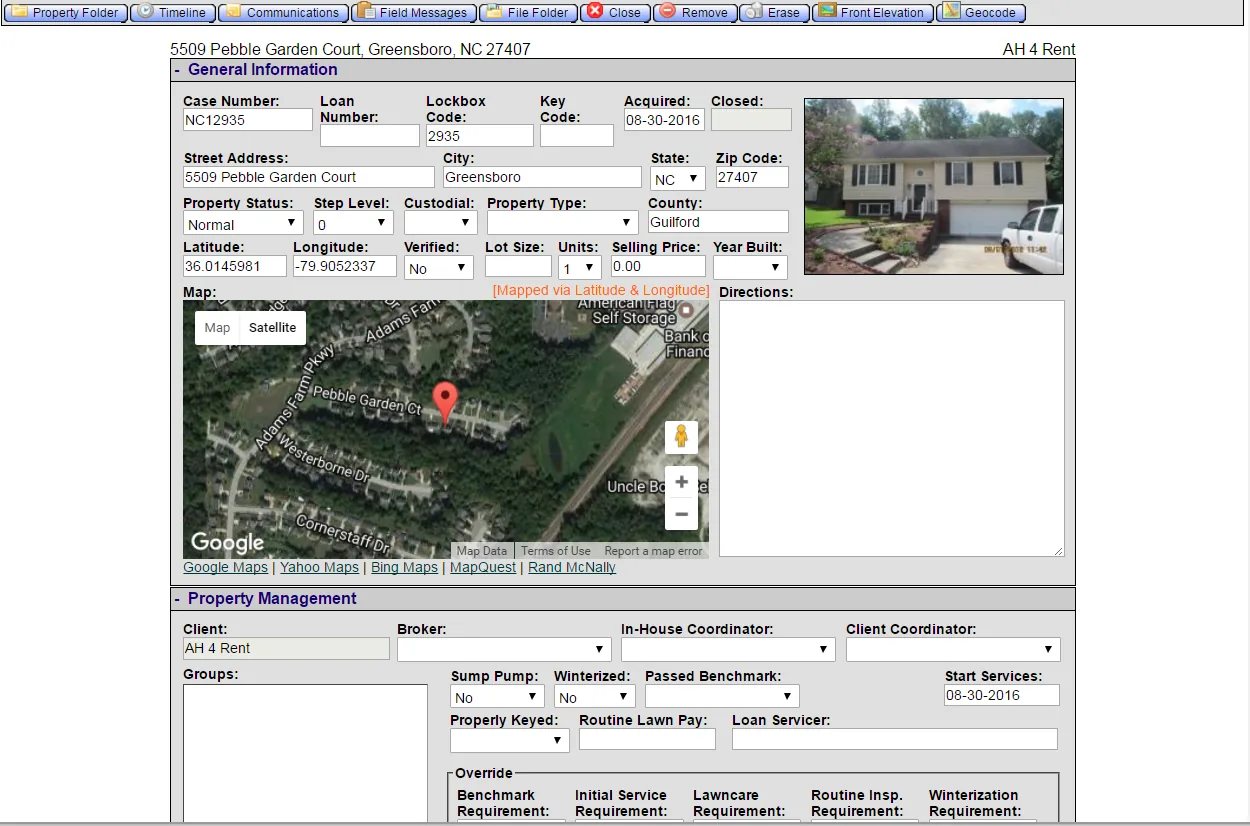Click the Erase toolbar button
Screen dimensions: 1250x826
[775, 13]
